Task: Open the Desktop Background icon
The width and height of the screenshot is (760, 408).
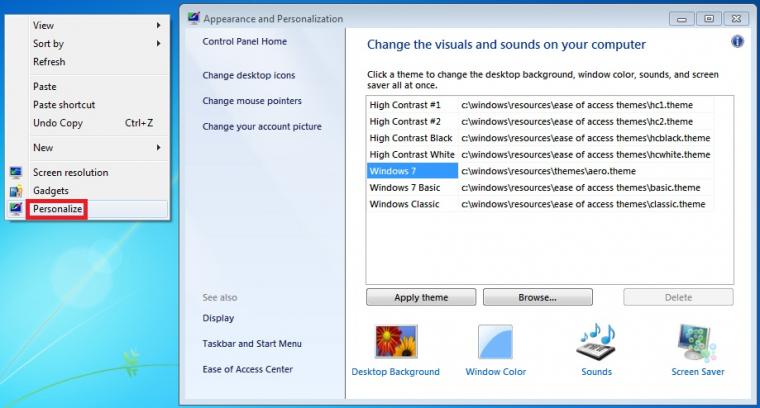Action: 396,341
